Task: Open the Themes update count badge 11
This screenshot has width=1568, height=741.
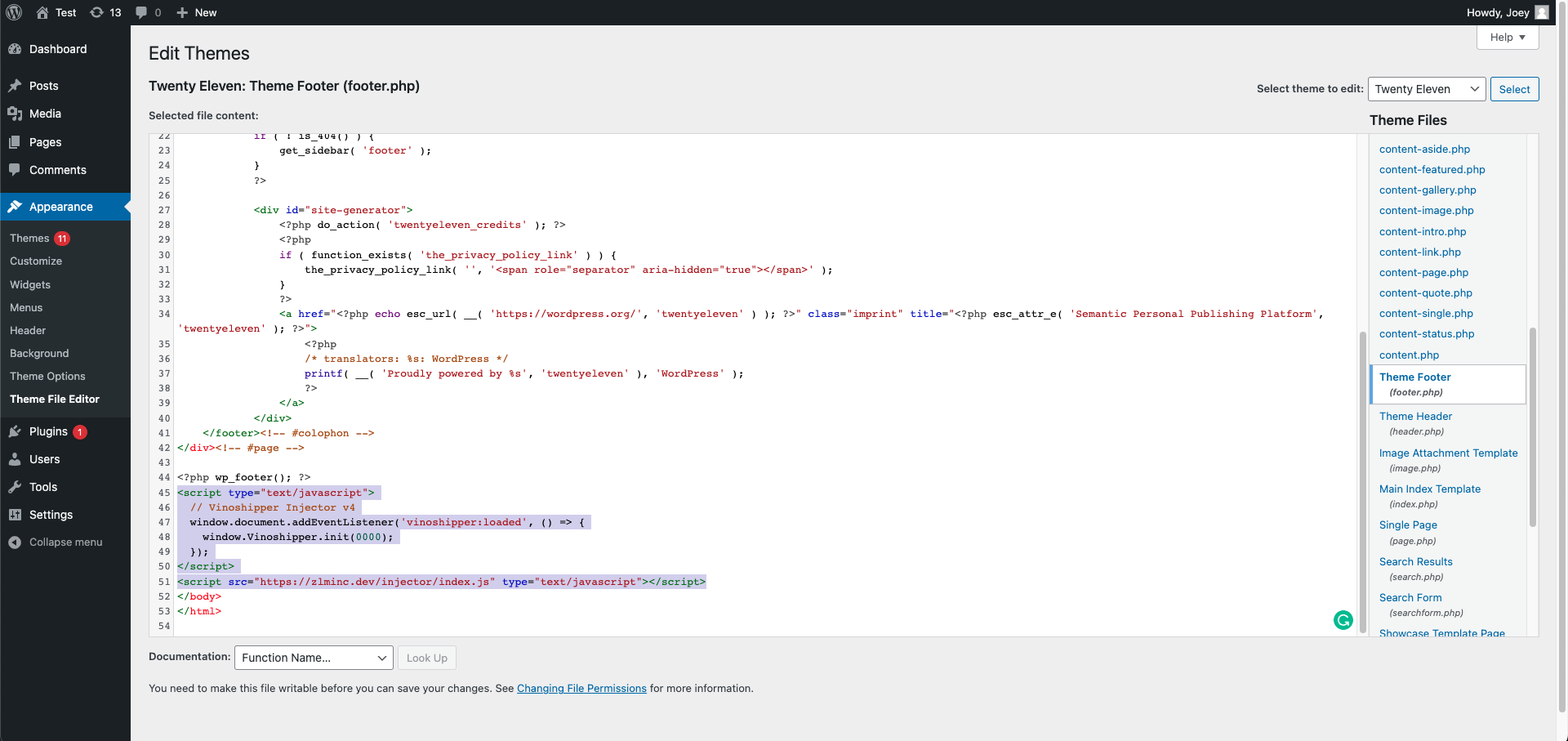Action: tap(62, 239)
